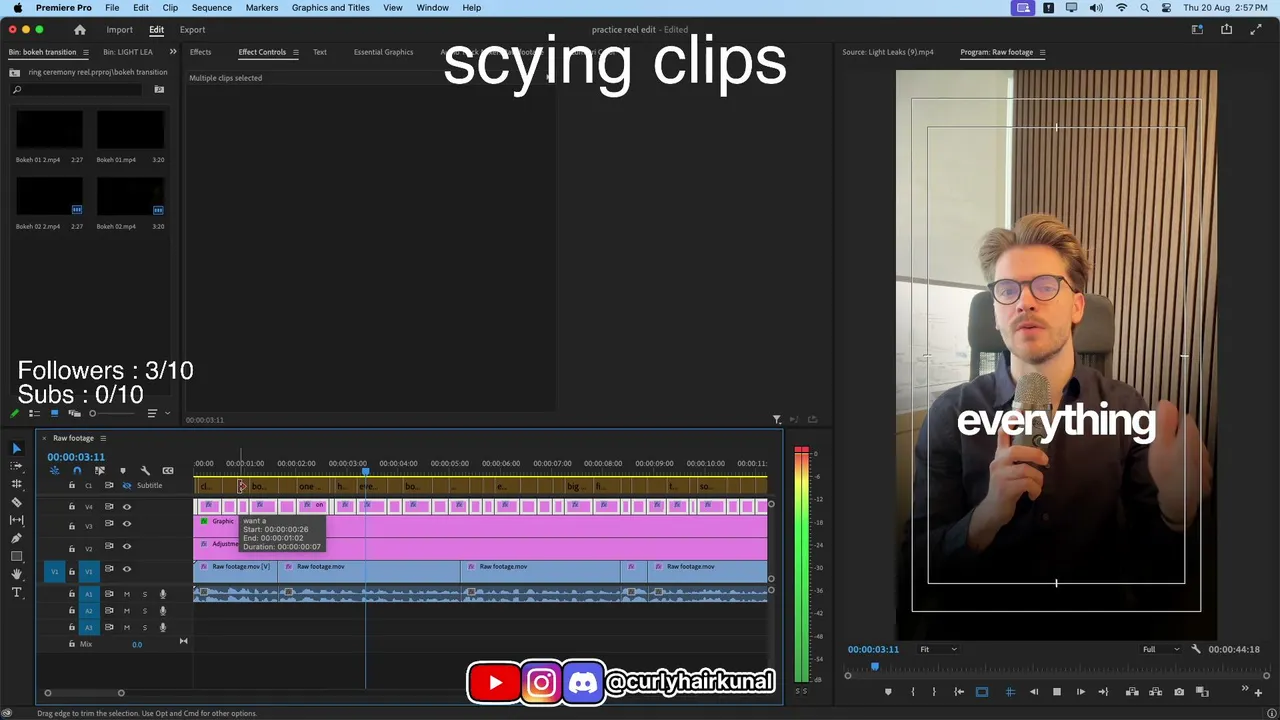Toggle visibility eye for V2 track
Image resolution: width=1280 pixels, height=720 pixels.
[x=127, y=547]
